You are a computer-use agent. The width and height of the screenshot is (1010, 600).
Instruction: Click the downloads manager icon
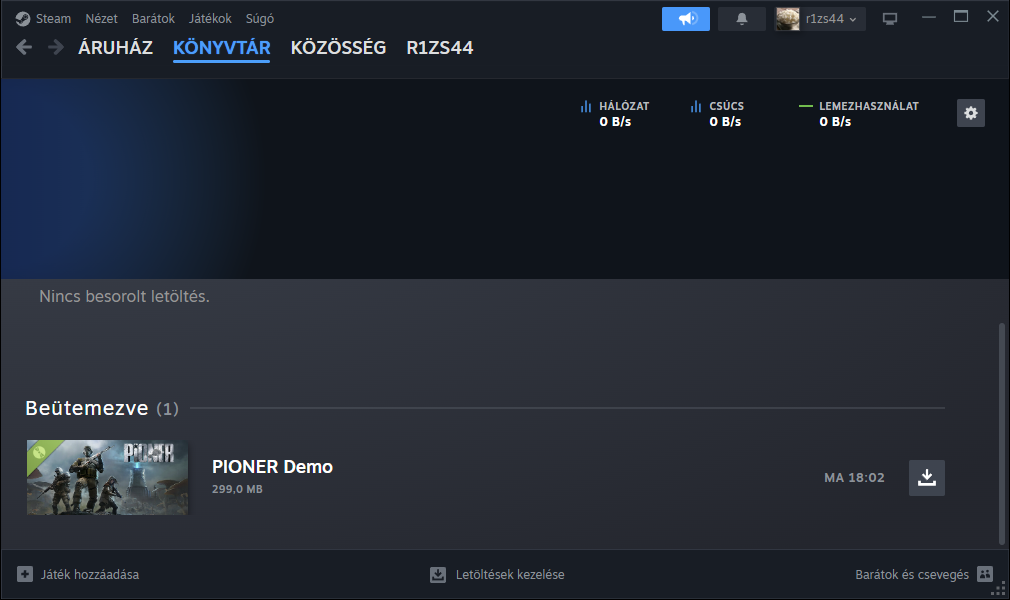(x=438, y=574)
